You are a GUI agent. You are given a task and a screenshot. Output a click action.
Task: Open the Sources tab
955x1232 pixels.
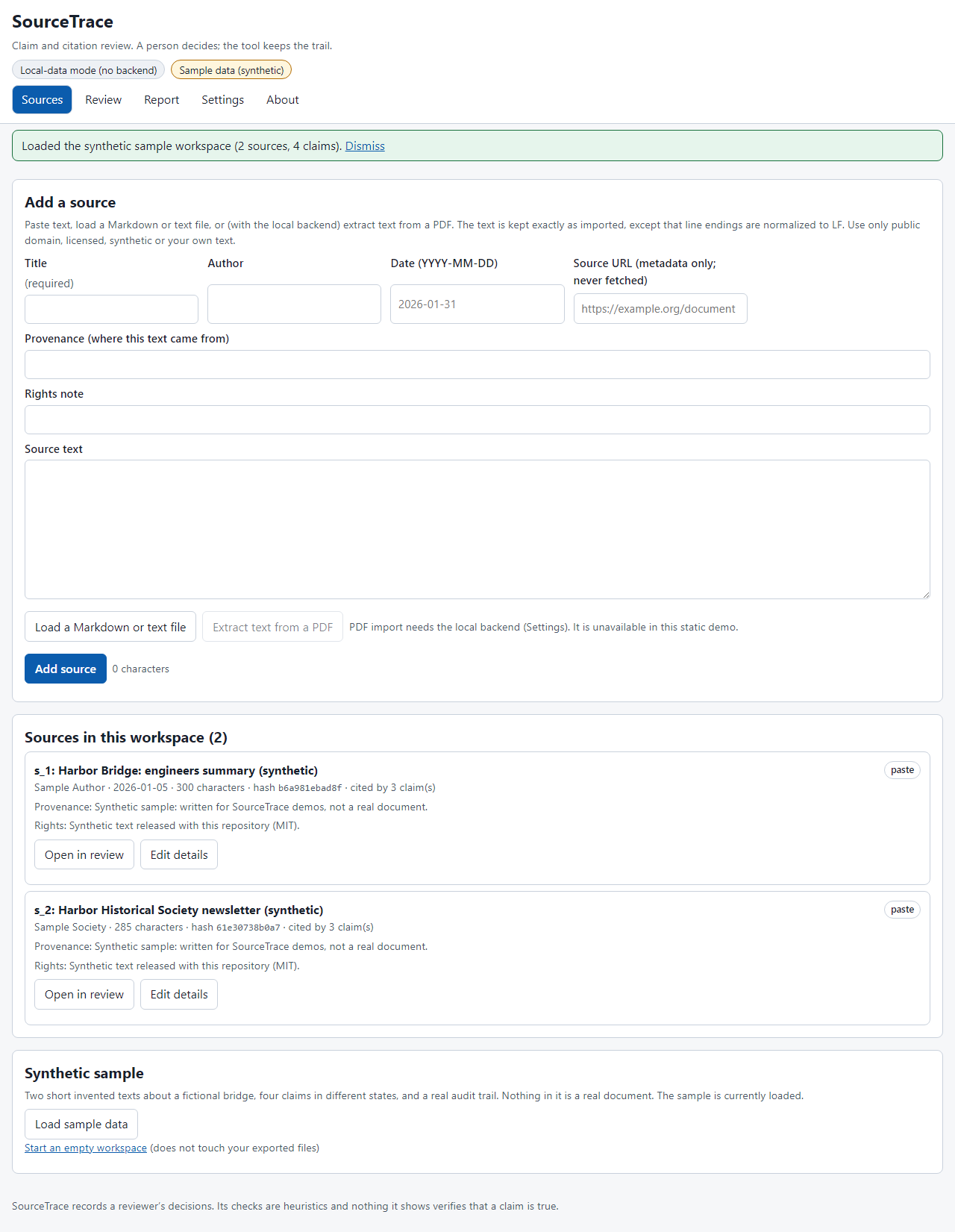pyautogui.click(x=42, y=100)
